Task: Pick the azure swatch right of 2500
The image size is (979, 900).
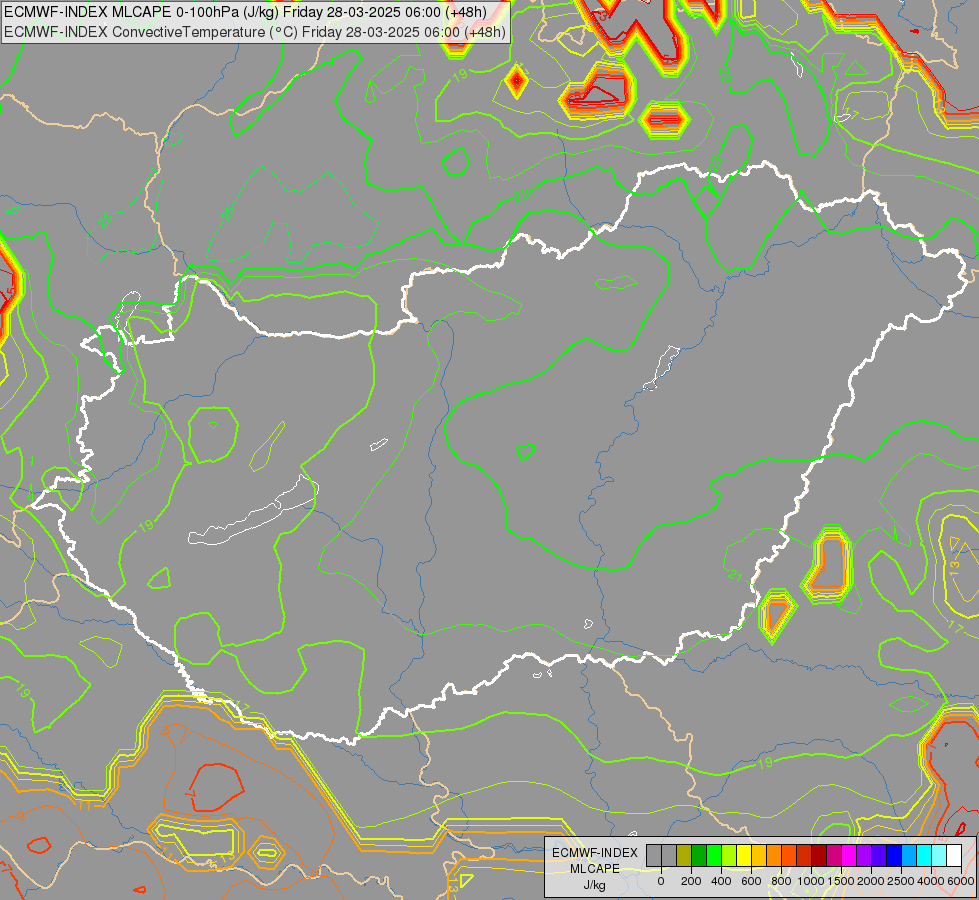Action: tap(910, 856)
